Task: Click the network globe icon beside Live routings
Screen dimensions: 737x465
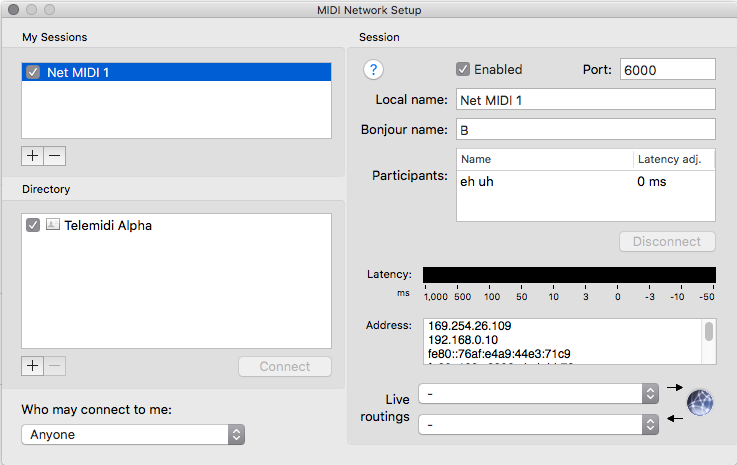Action: [701, 402]
